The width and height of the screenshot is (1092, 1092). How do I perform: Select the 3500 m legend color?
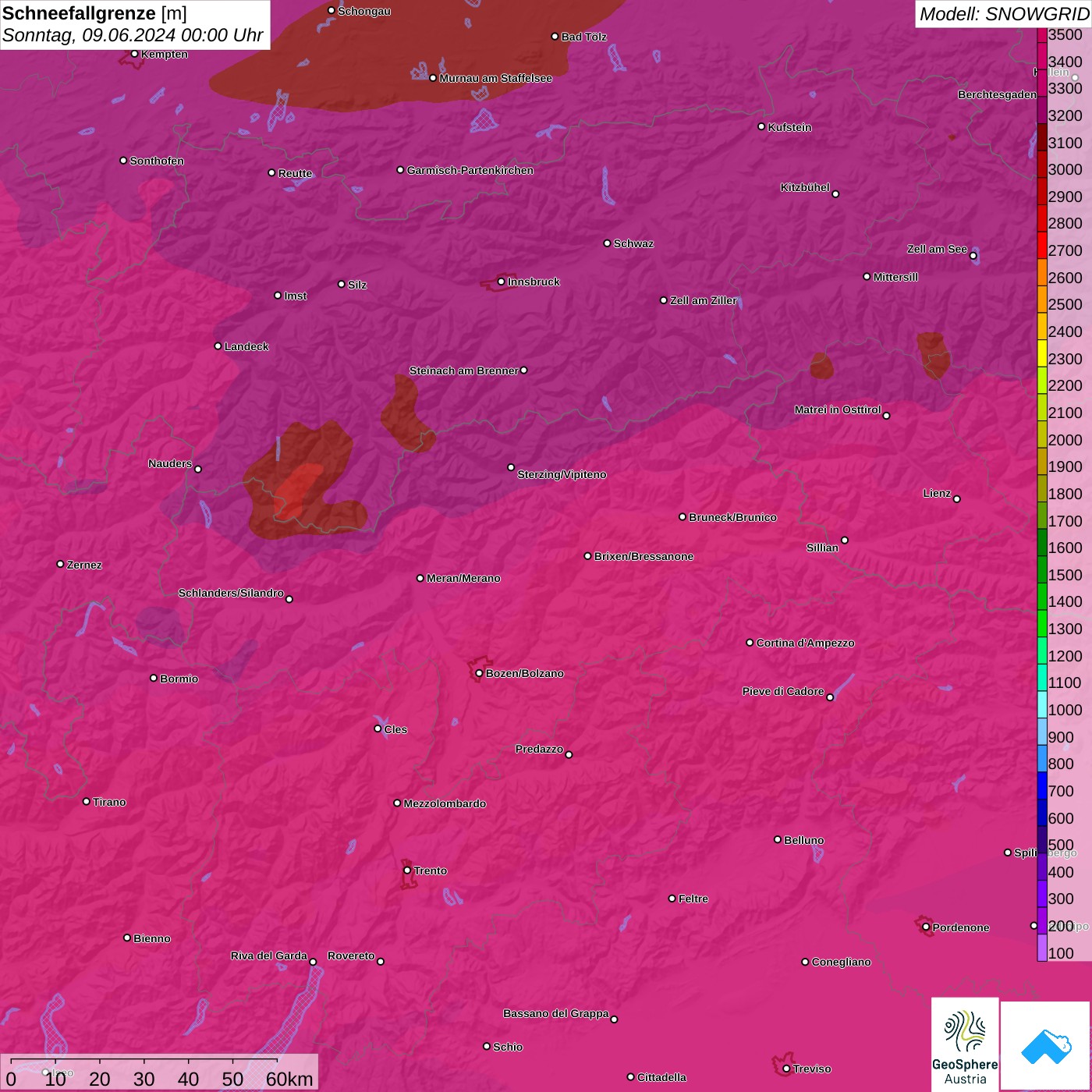[x=1042, y=35]
